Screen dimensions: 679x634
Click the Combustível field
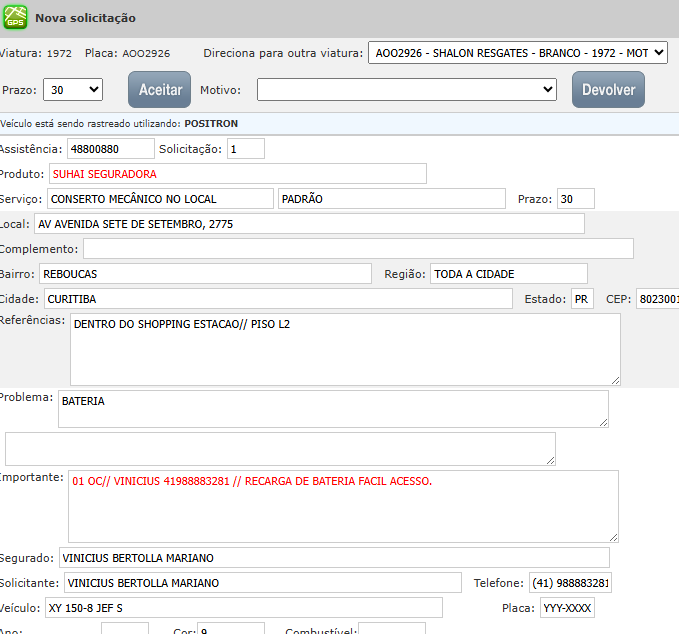(x=392, y=628)
